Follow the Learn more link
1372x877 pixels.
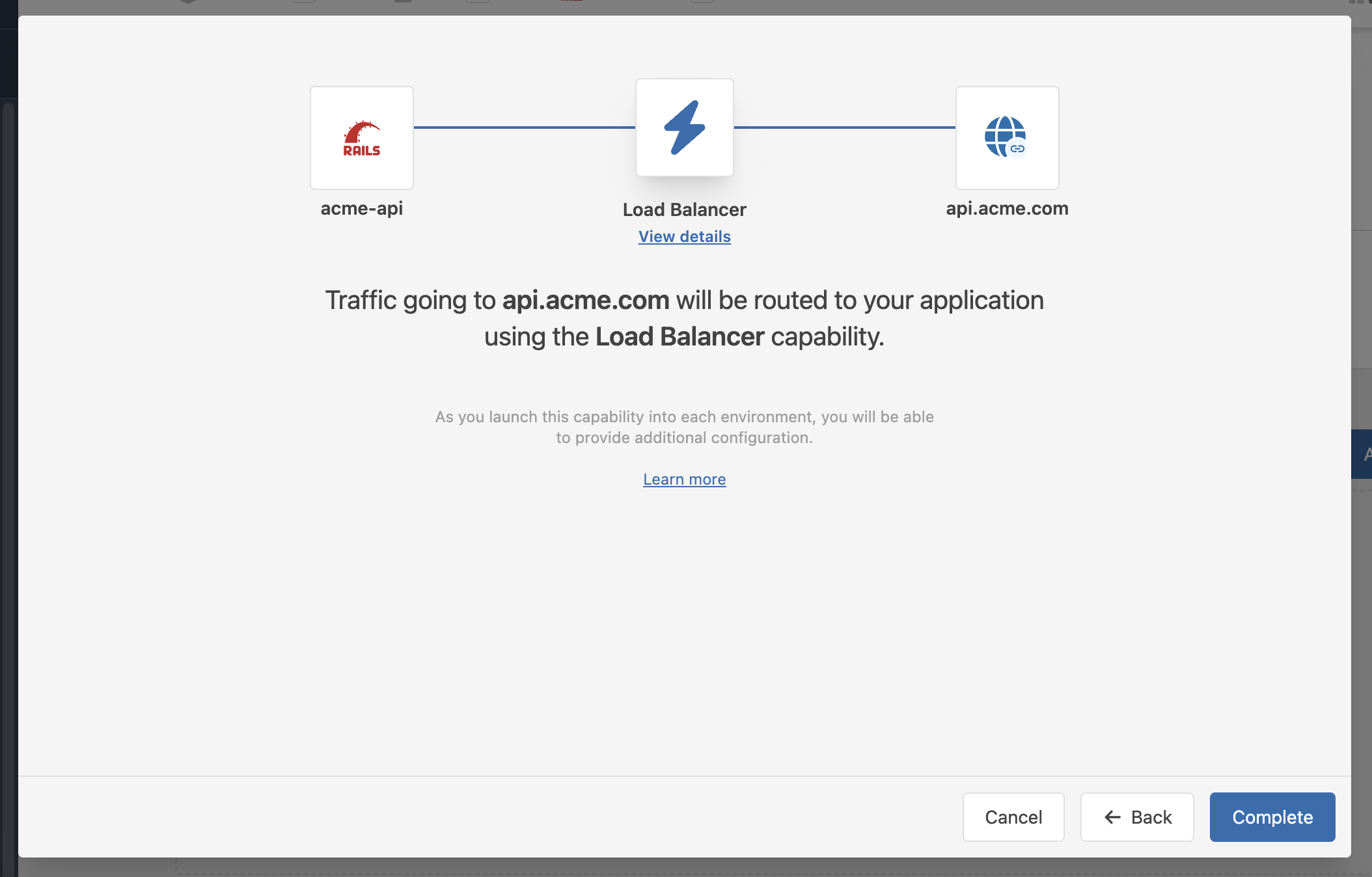point(684,479)
